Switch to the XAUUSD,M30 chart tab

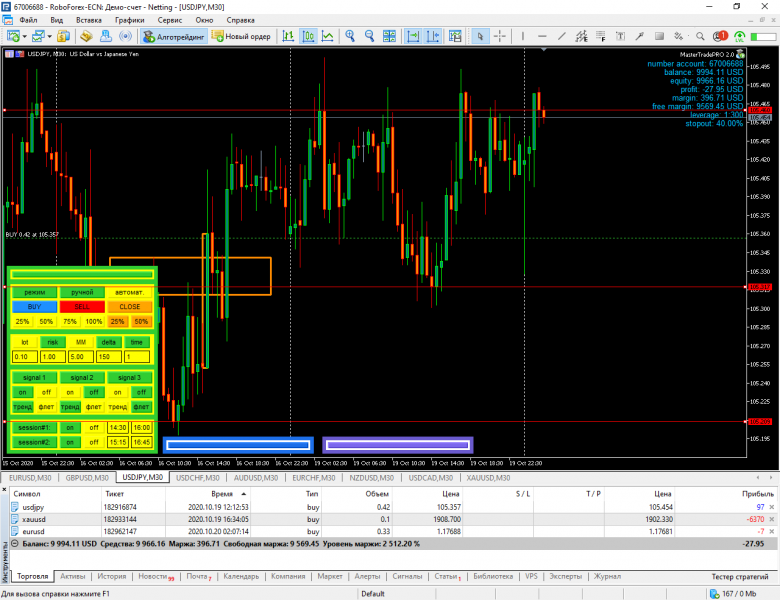pos(488,478)
